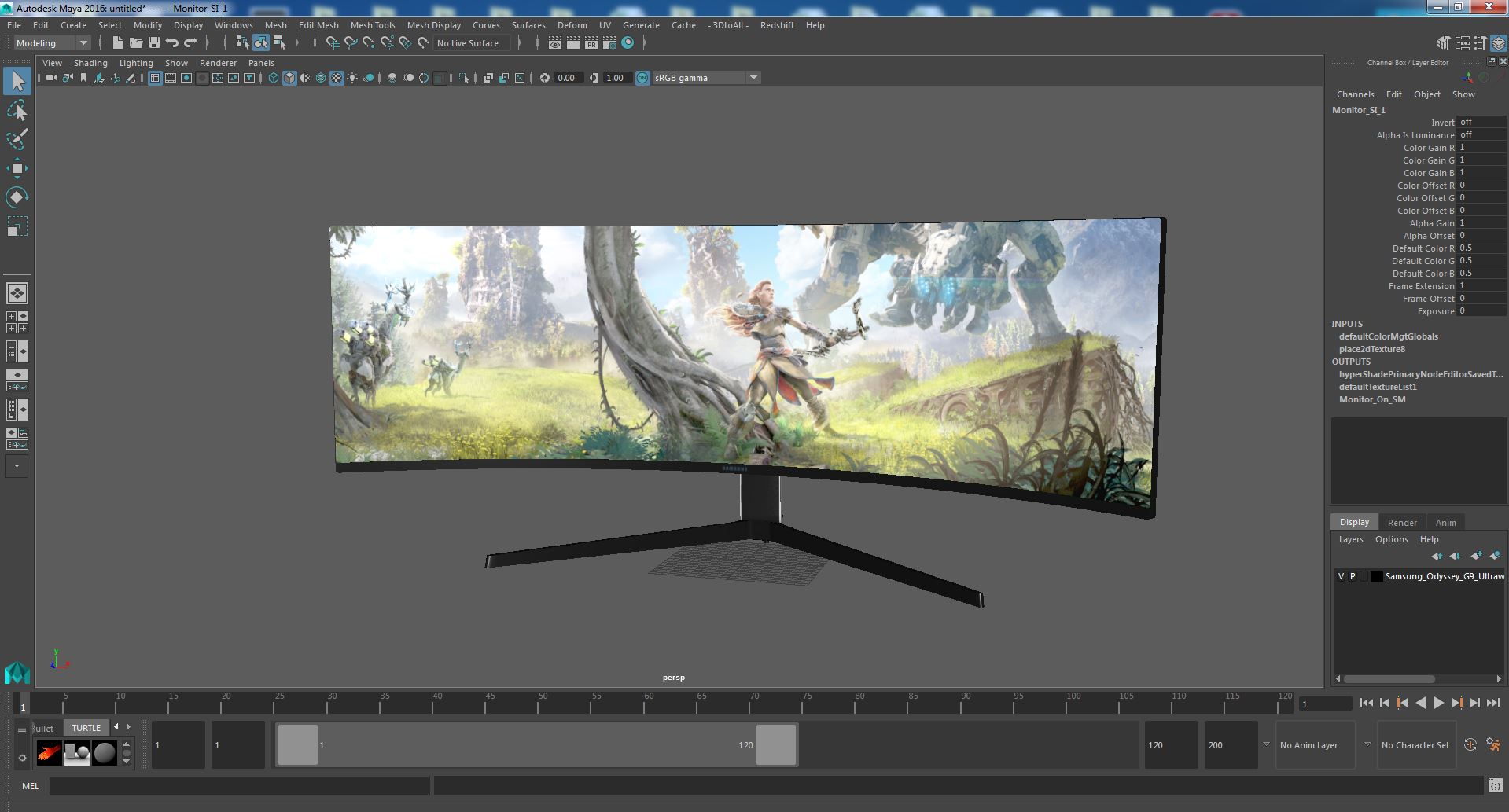Create a new scene file
This screenshot has width=1509, height=812.
point(117,43)
